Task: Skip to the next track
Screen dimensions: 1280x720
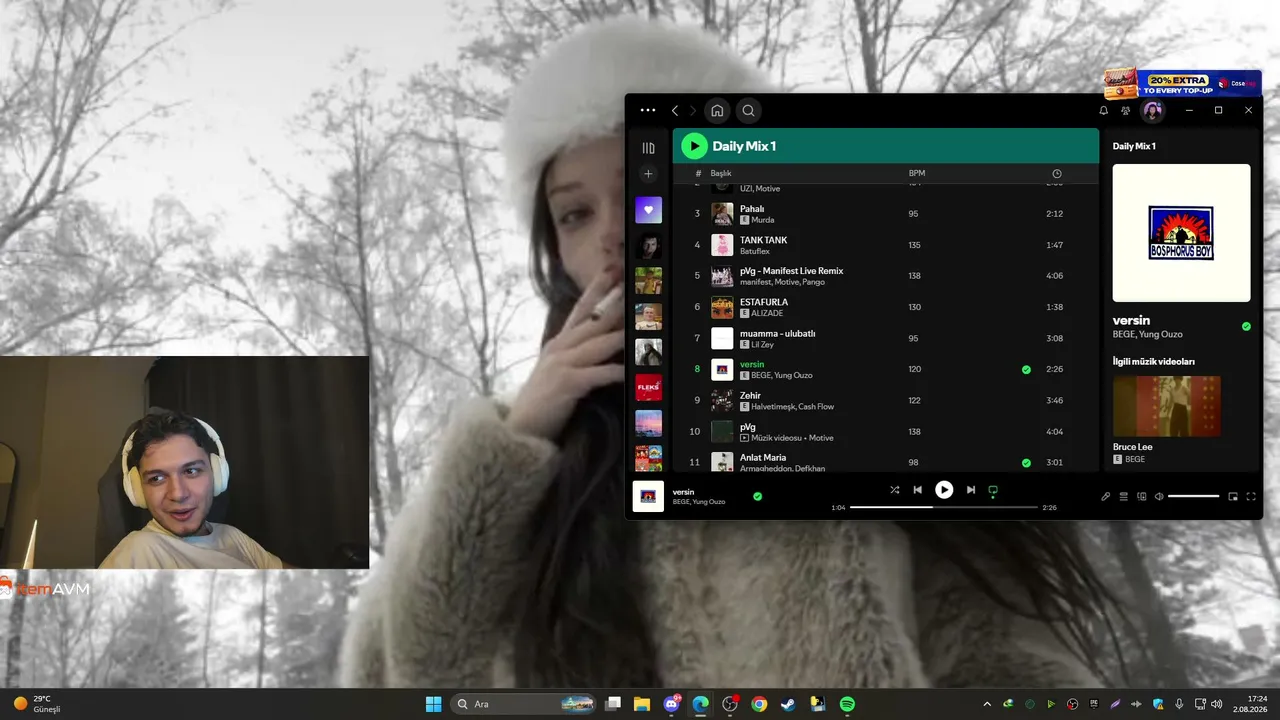Action: click(x=970, y=490)
